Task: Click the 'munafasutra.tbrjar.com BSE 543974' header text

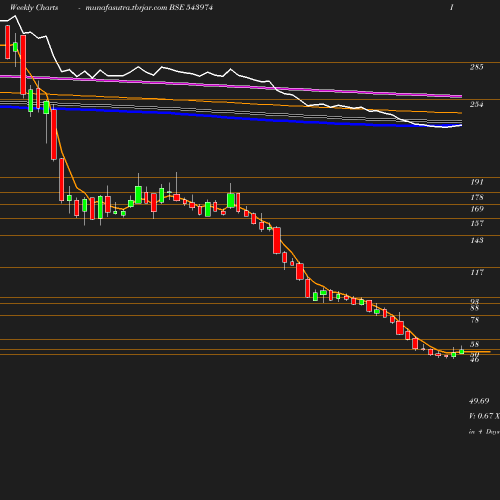Action: tap(149, 7)
